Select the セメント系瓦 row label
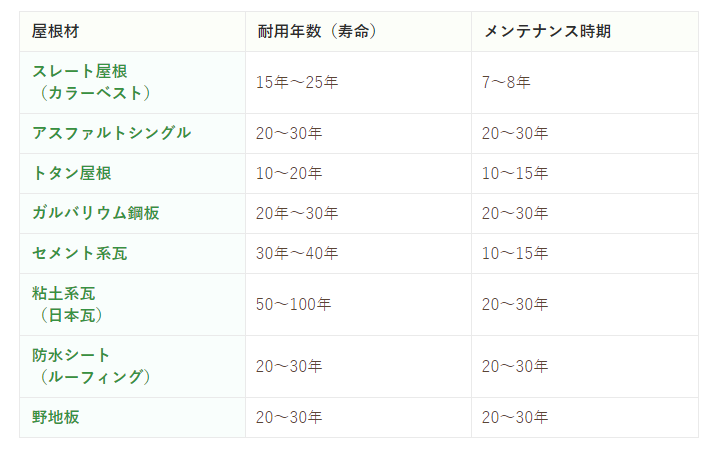Viewport: 720px width, 456px height. point(79,253)
